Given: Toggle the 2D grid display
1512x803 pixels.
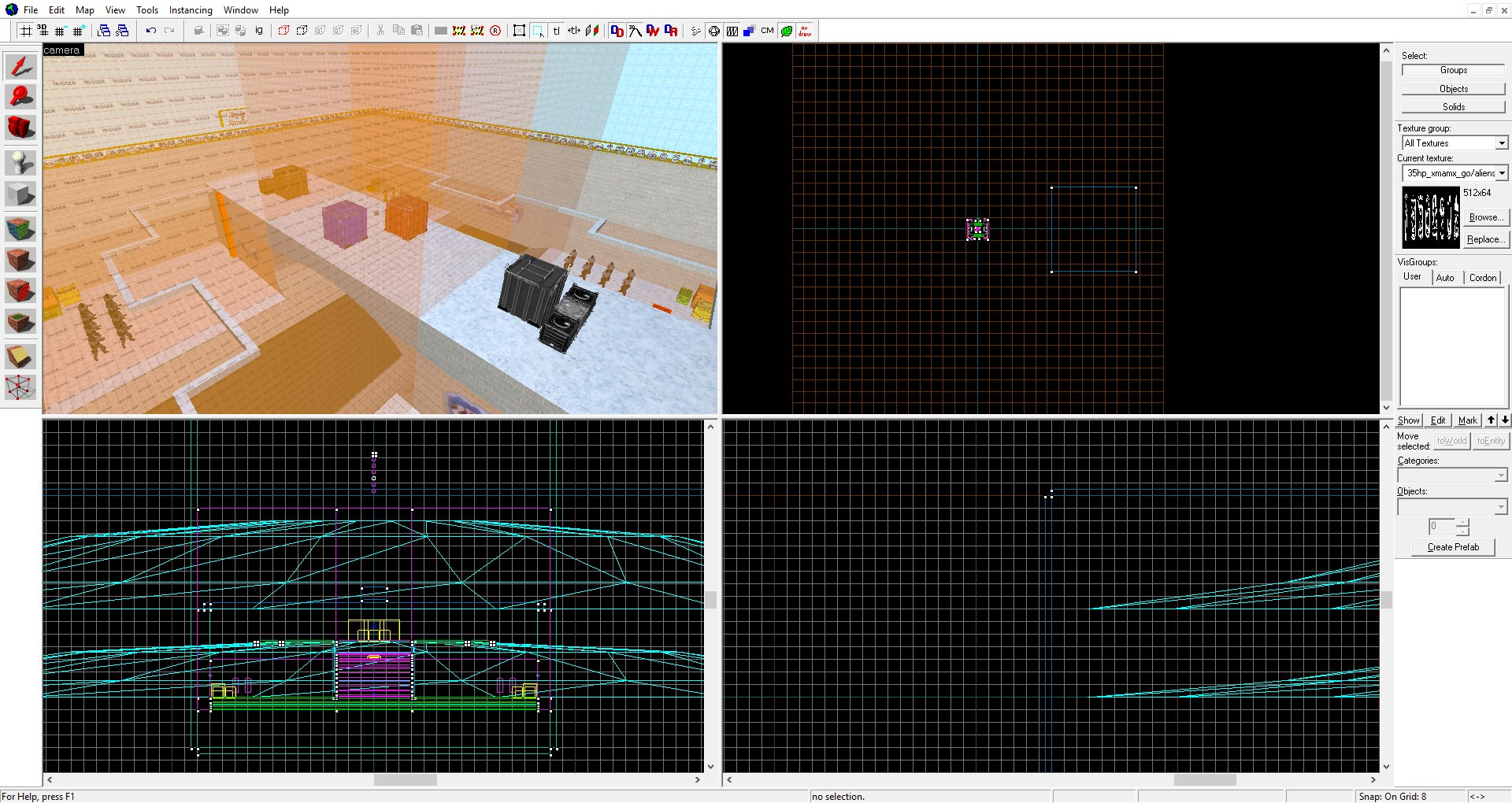Looking at the screenshot, I should click(x=25, y=31).
